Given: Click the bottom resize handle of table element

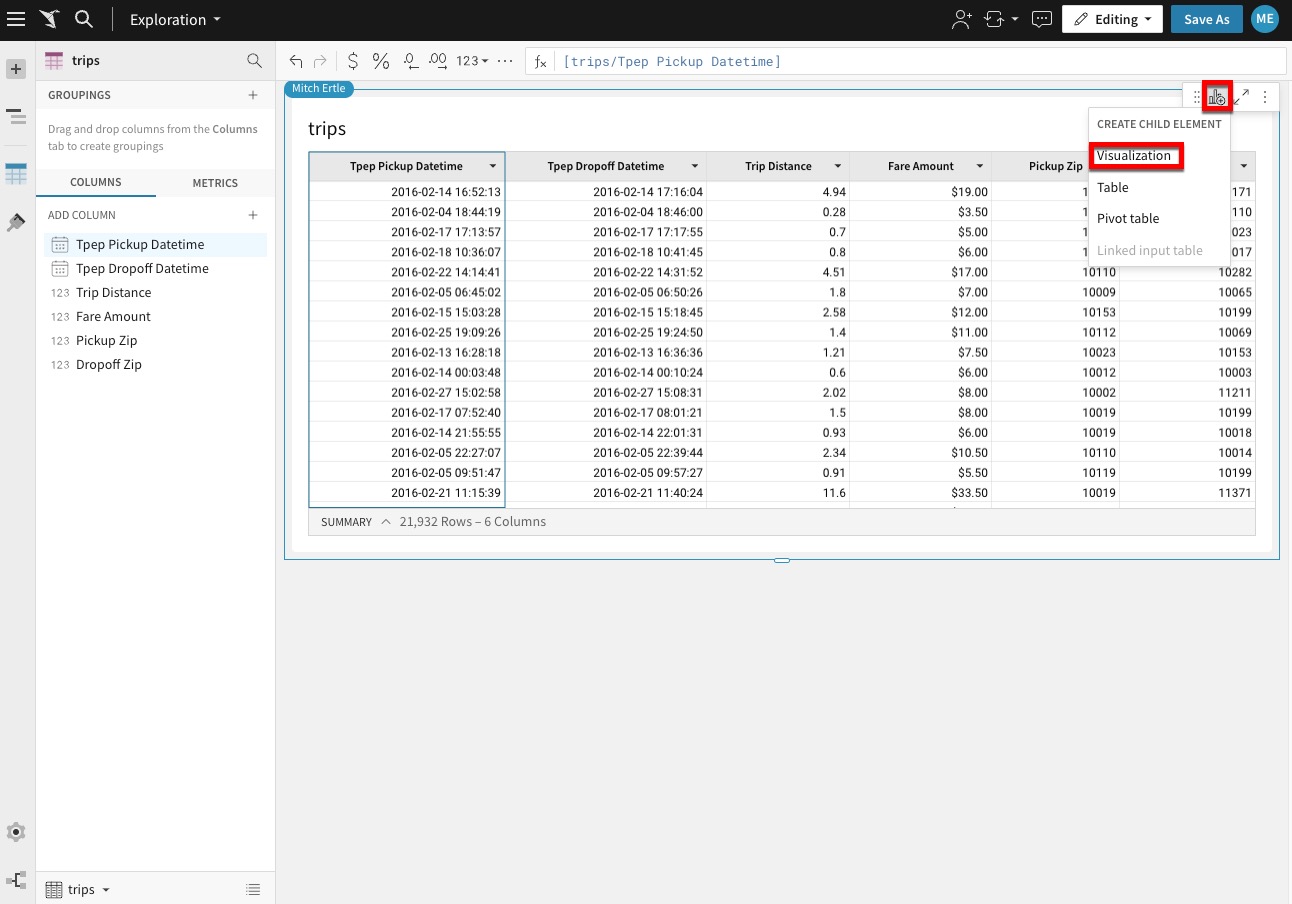Looking at the screenshot, I should (x=782, y=560).
